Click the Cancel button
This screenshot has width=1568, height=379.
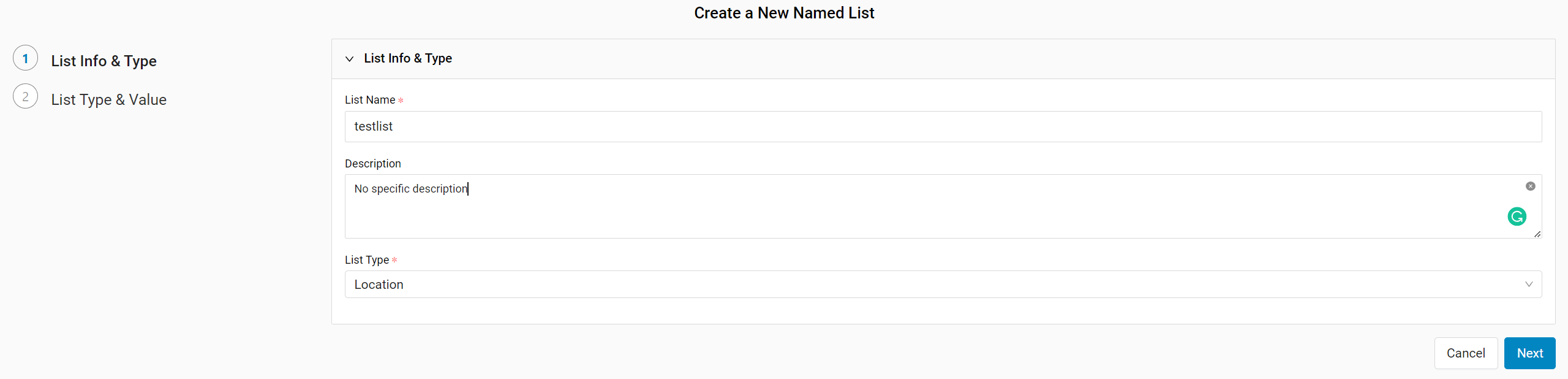click(x=1466, y=353)
